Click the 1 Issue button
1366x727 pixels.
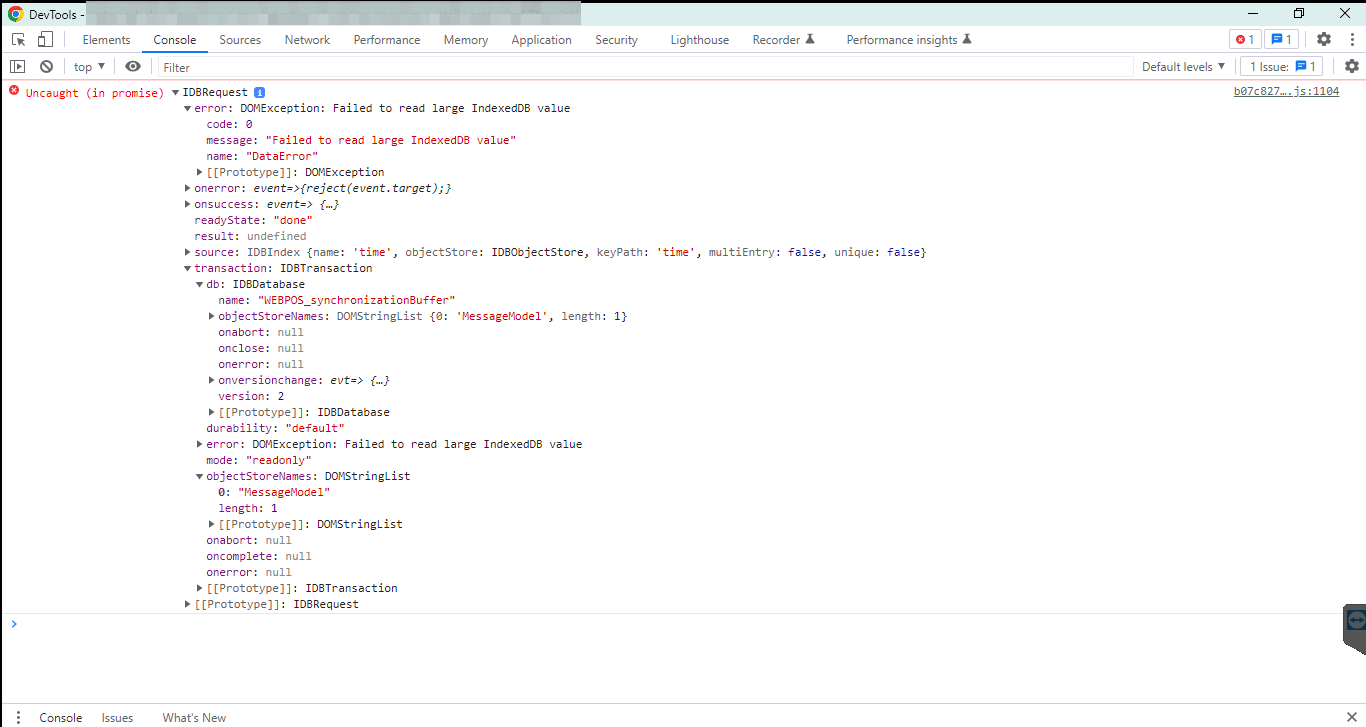click(x=1281, y=67)
